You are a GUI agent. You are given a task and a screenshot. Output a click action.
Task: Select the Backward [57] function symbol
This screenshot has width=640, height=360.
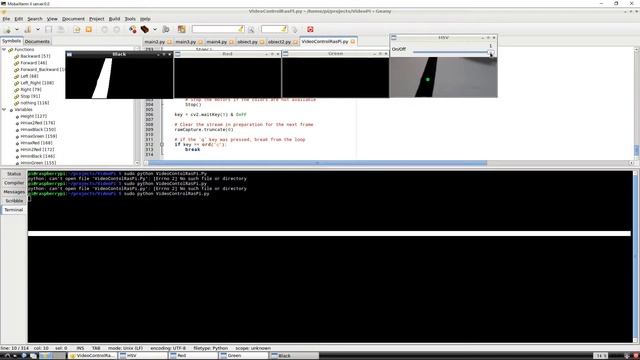pos(35,56)
